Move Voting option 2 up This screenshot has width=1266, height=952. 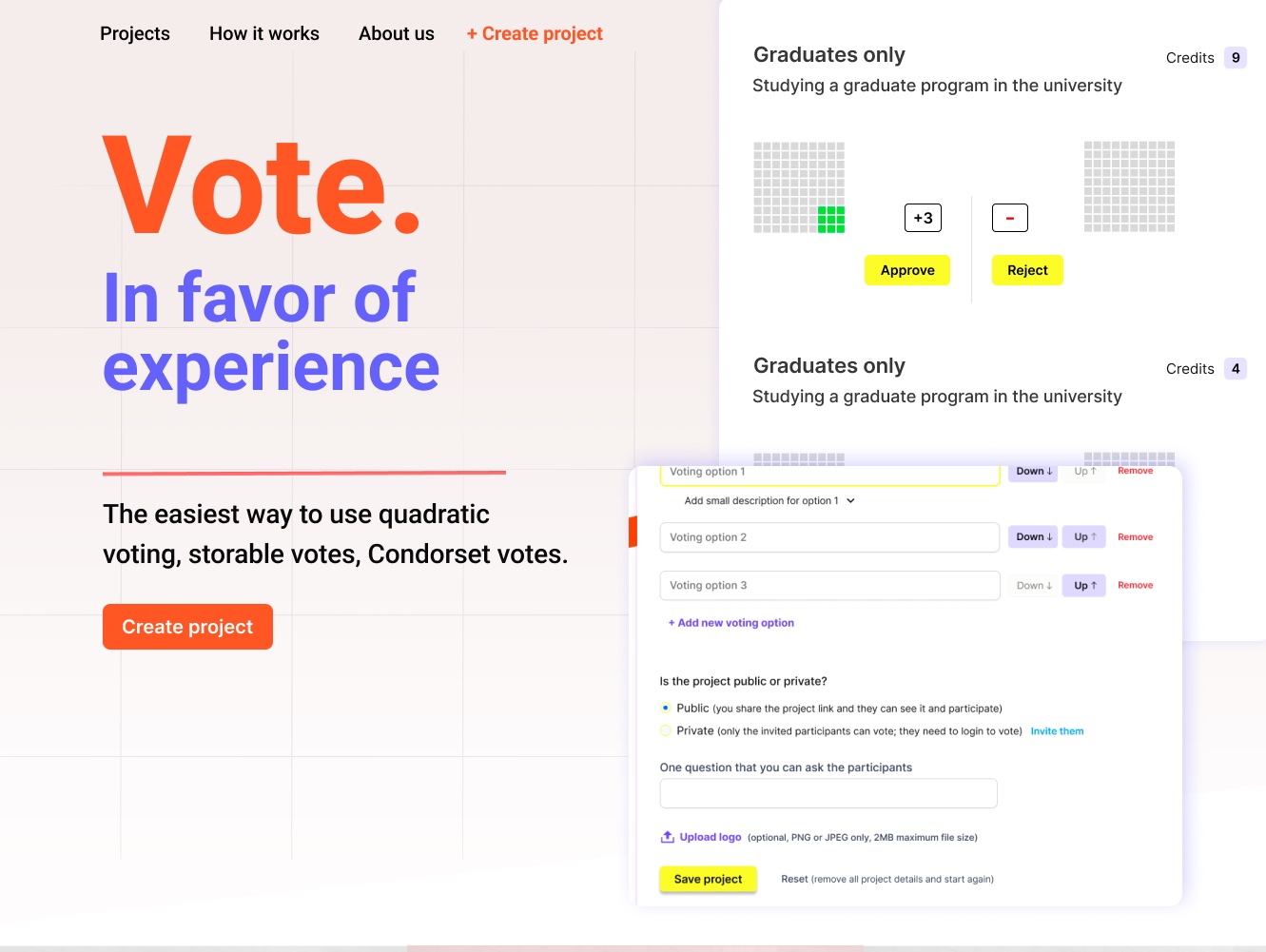pos(1084,537)
